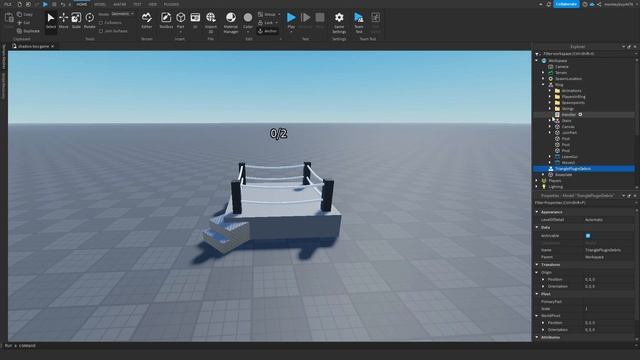
Task: Open the Color dropdown arrow
Action: (x=248, y=32)
